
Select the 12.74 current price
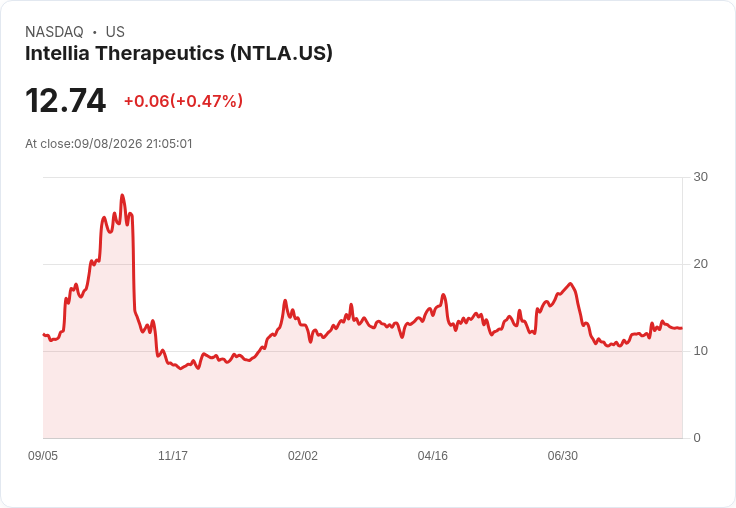tap(66, 100)
